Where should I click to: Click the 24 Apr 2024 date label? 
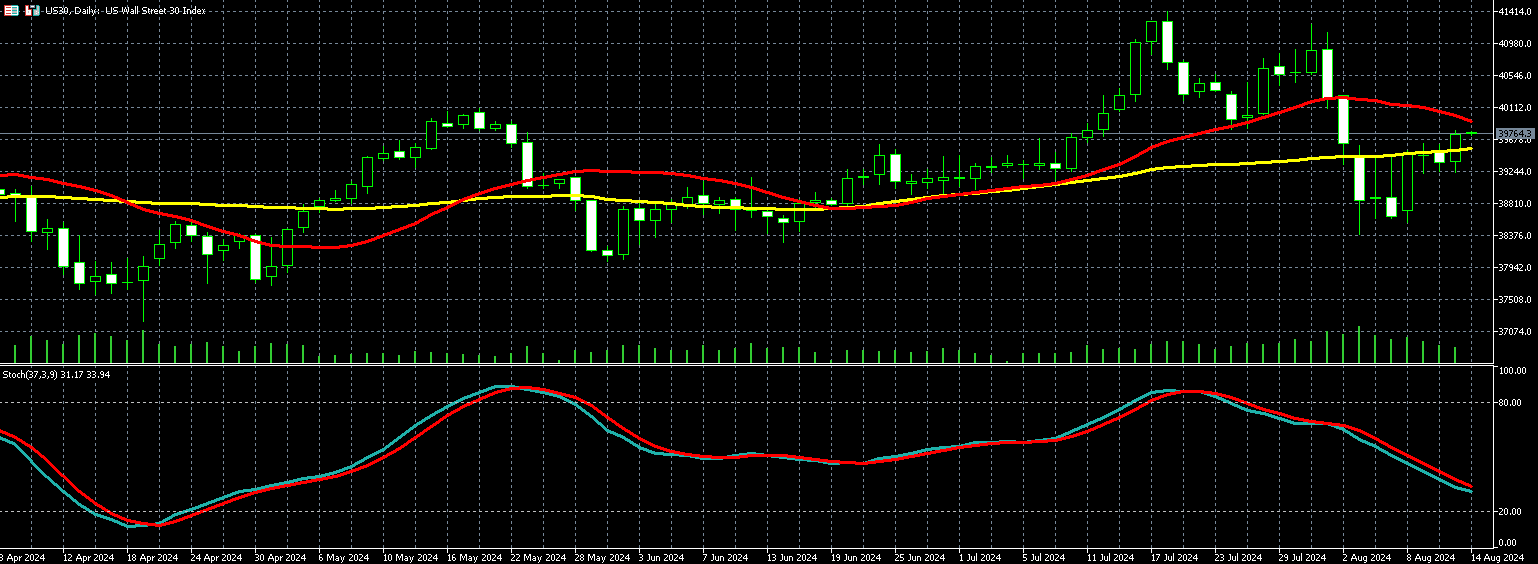[216, 557]
